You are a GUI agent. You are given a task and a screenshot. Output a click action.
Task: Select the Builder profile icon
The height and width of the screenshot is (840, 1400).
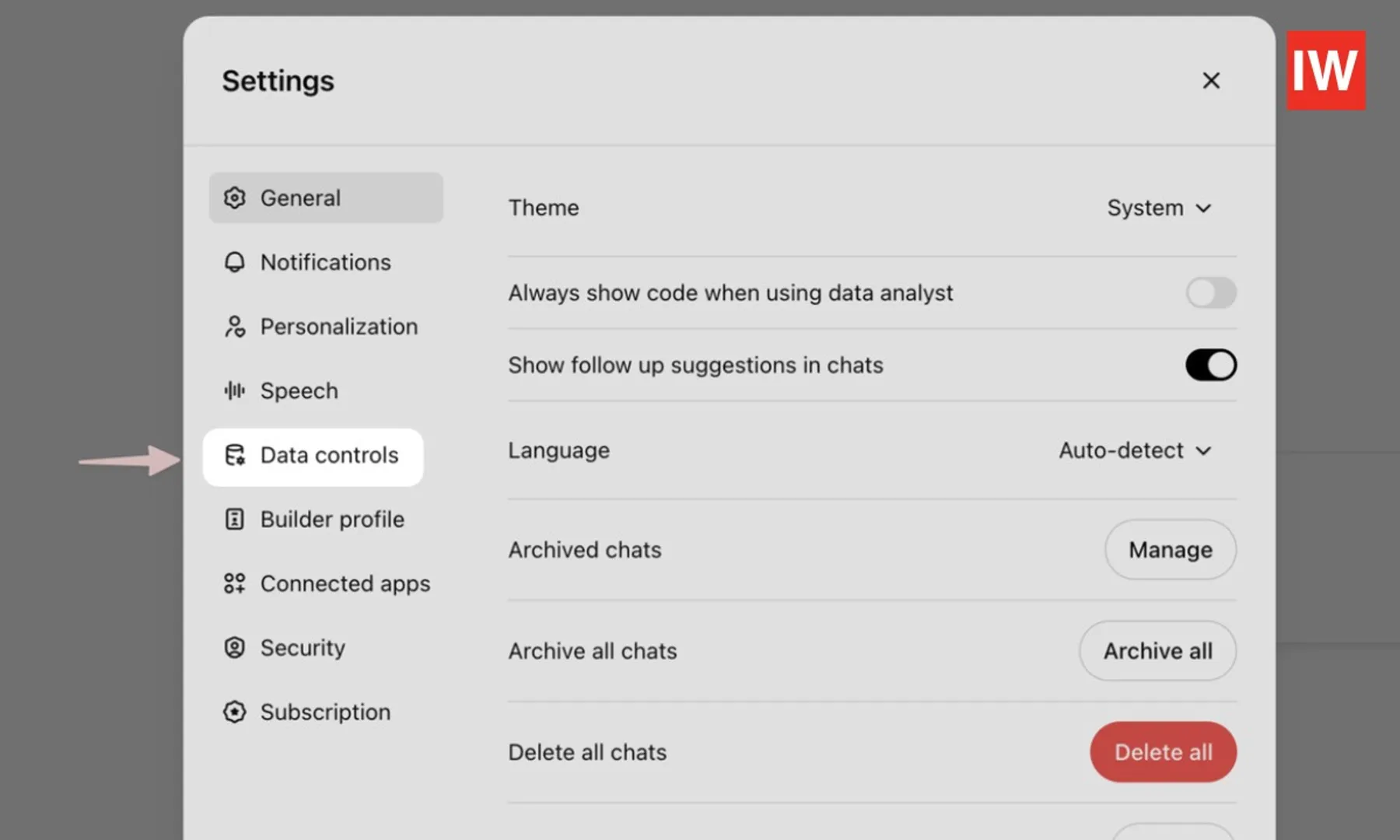(x=234, y=519)
